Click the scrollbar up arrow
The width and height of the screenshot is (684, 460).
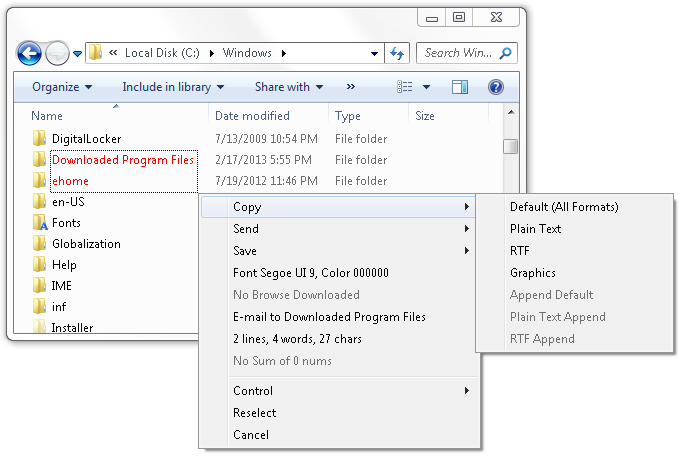pos(511,112)
